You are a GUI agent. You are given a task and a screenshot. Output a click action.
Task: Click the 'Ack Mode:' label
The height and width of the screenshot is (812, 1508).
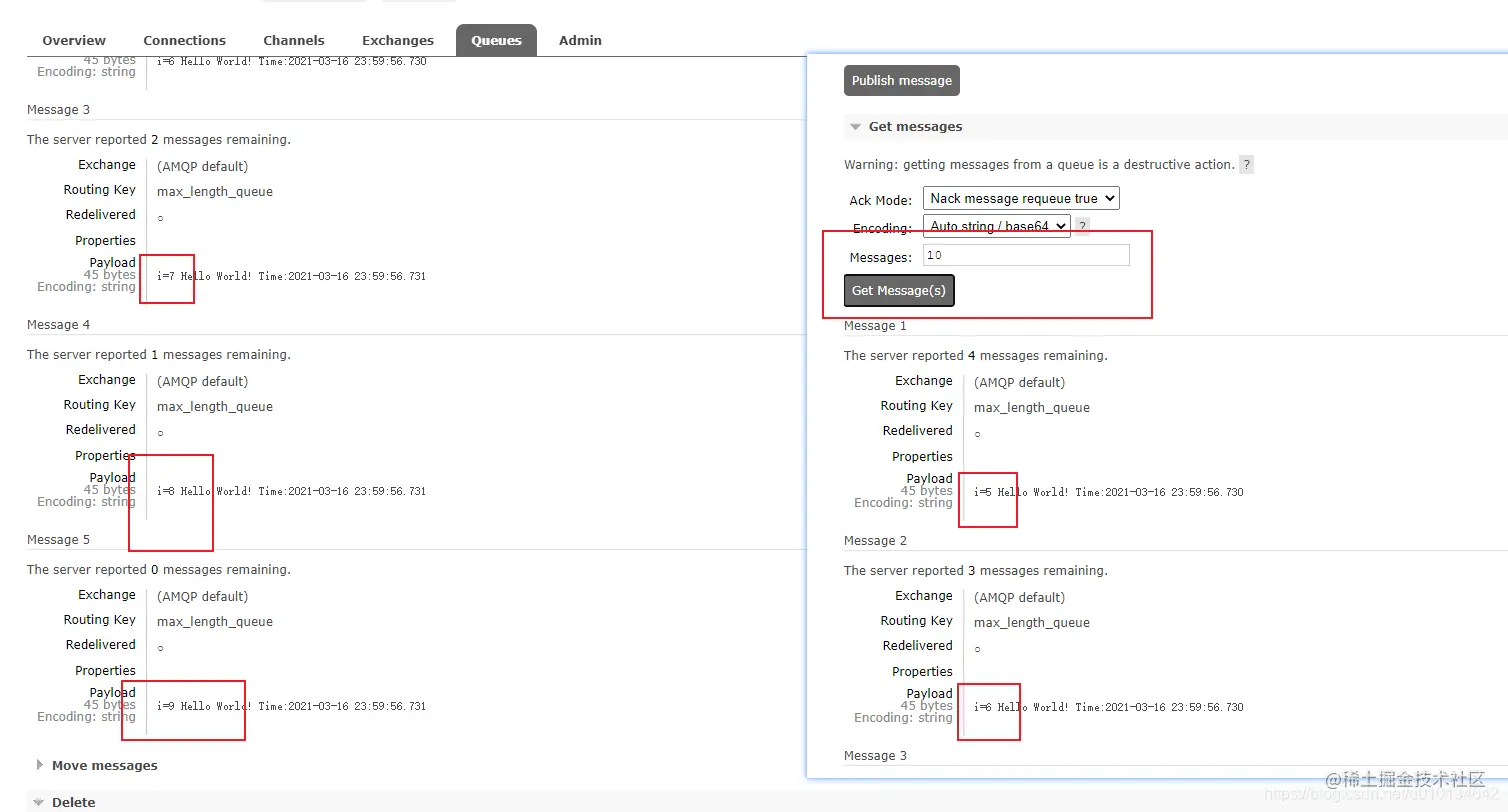pyautogui.click(x=881, y=200)
